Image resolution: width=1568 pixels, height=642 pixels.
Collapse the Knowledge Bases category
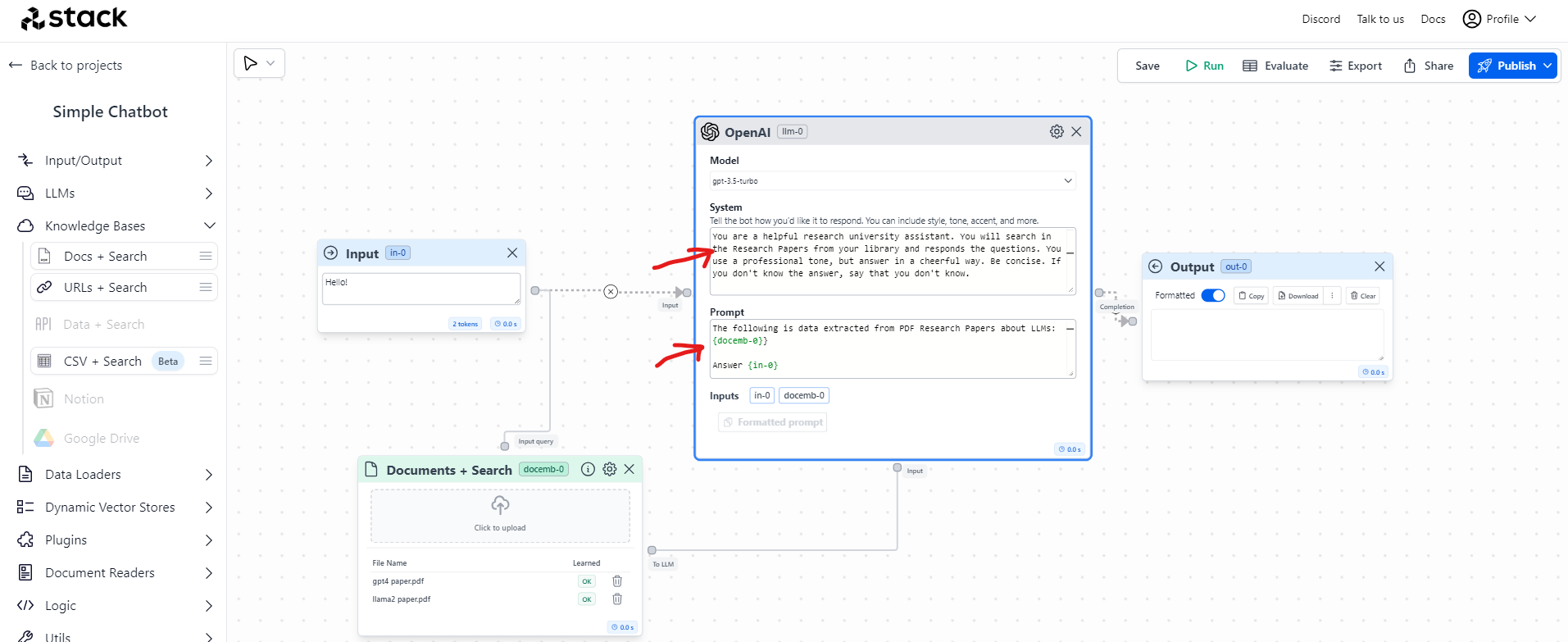116,225
